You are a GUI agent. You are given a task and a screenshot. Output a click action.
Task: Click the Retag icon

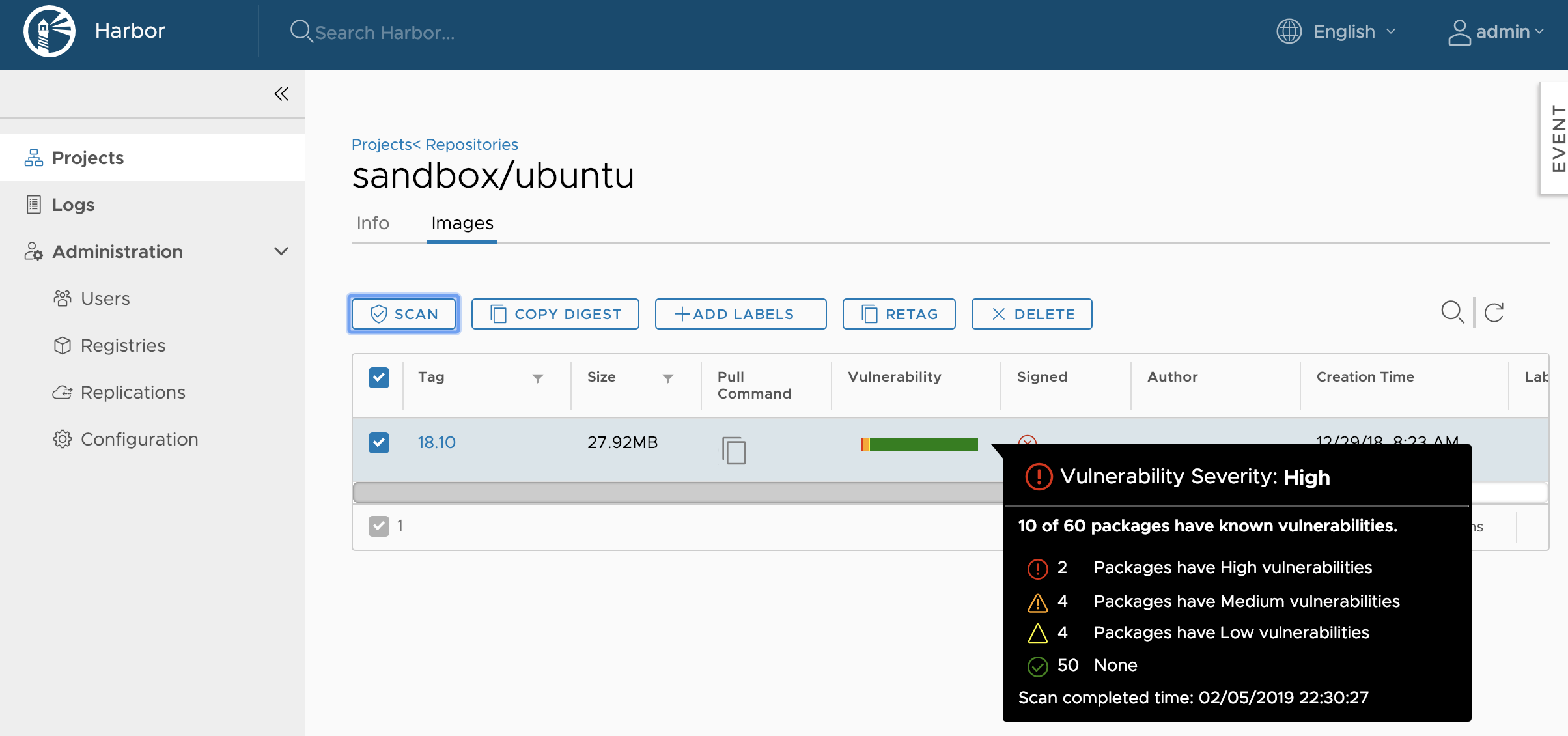click(x=867, y=314)
